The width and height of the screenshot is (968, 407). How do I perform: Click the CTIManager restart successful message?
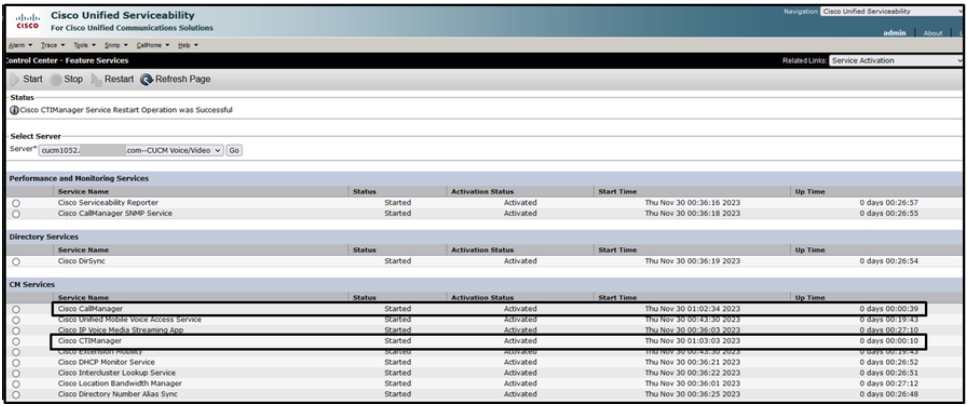point(126,110)
